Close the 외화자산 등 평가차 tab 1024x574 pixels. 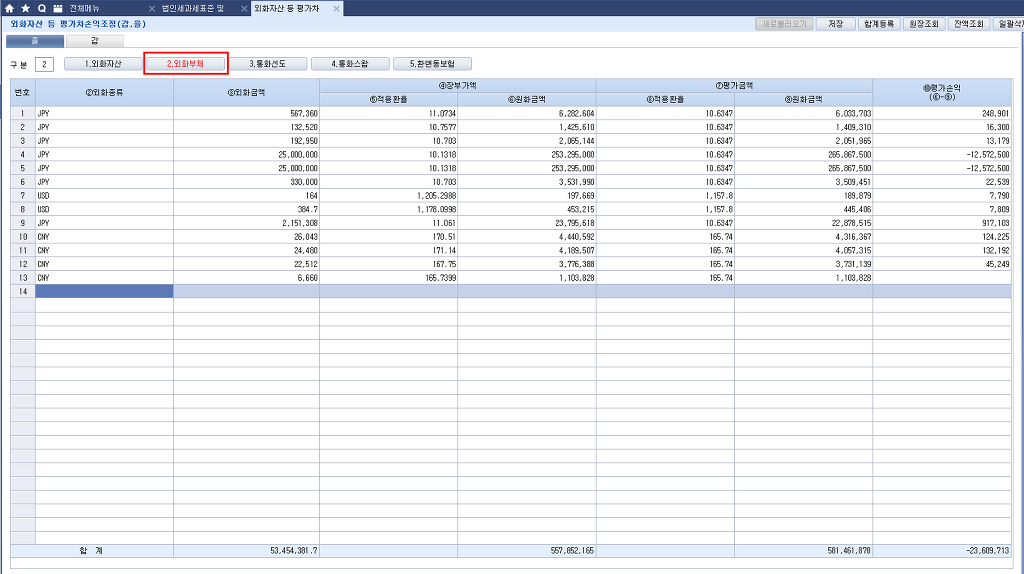click(x=336, y=8)
